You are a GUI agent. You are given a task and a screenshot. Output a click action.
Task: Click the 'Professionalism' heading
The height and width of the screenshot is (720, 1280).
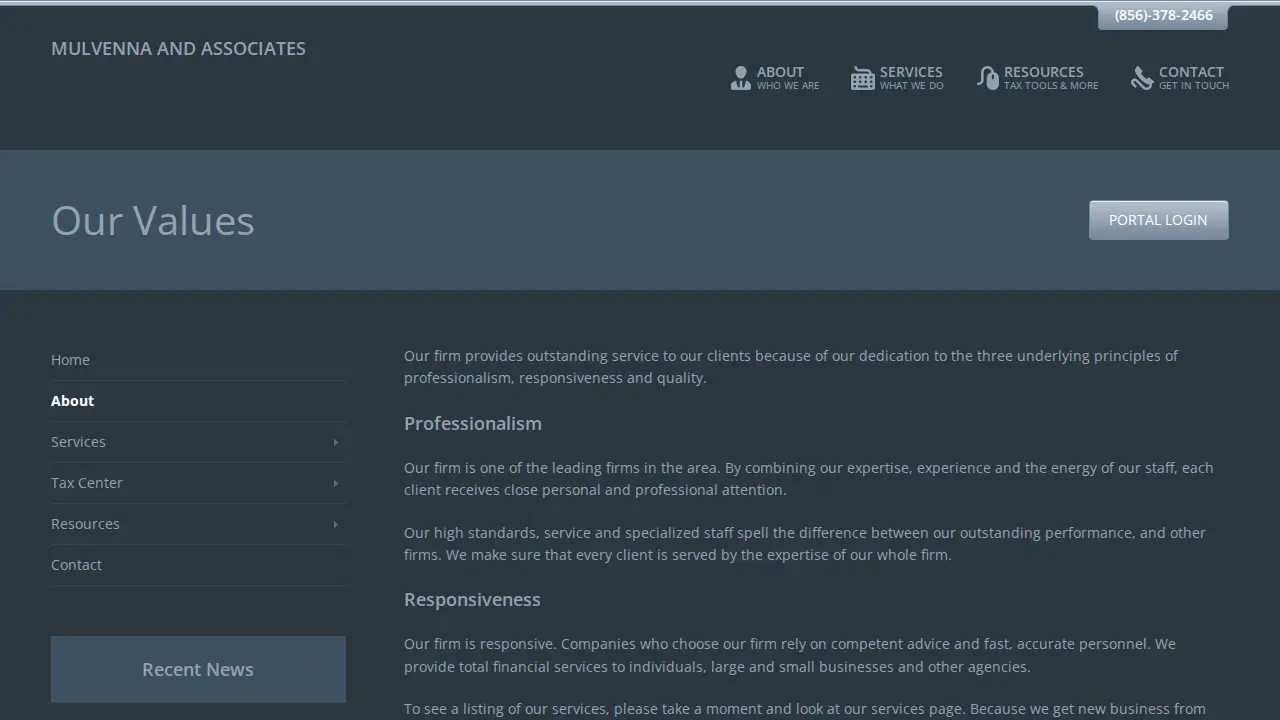coord(473,424)
